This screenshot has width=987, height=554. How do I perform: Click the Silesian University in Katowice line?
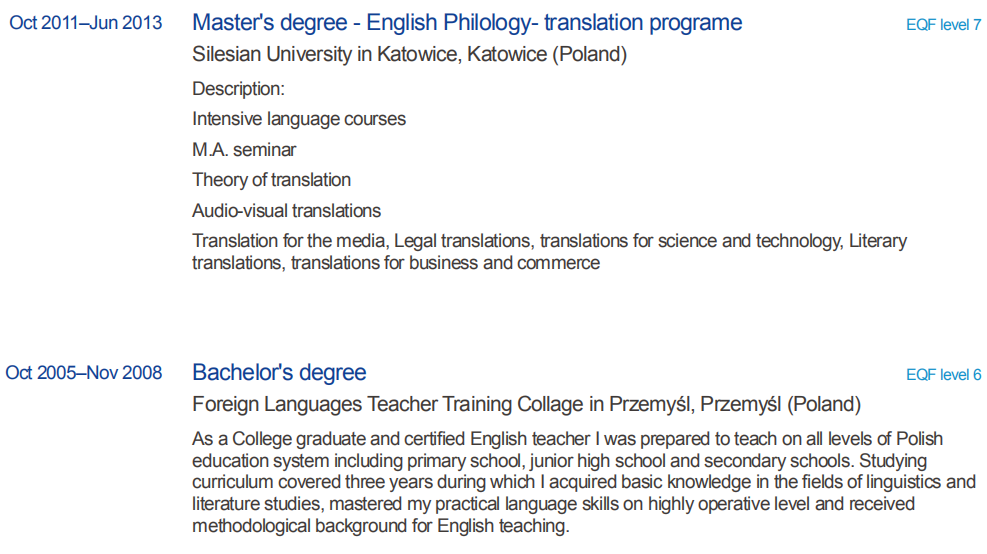409,55
